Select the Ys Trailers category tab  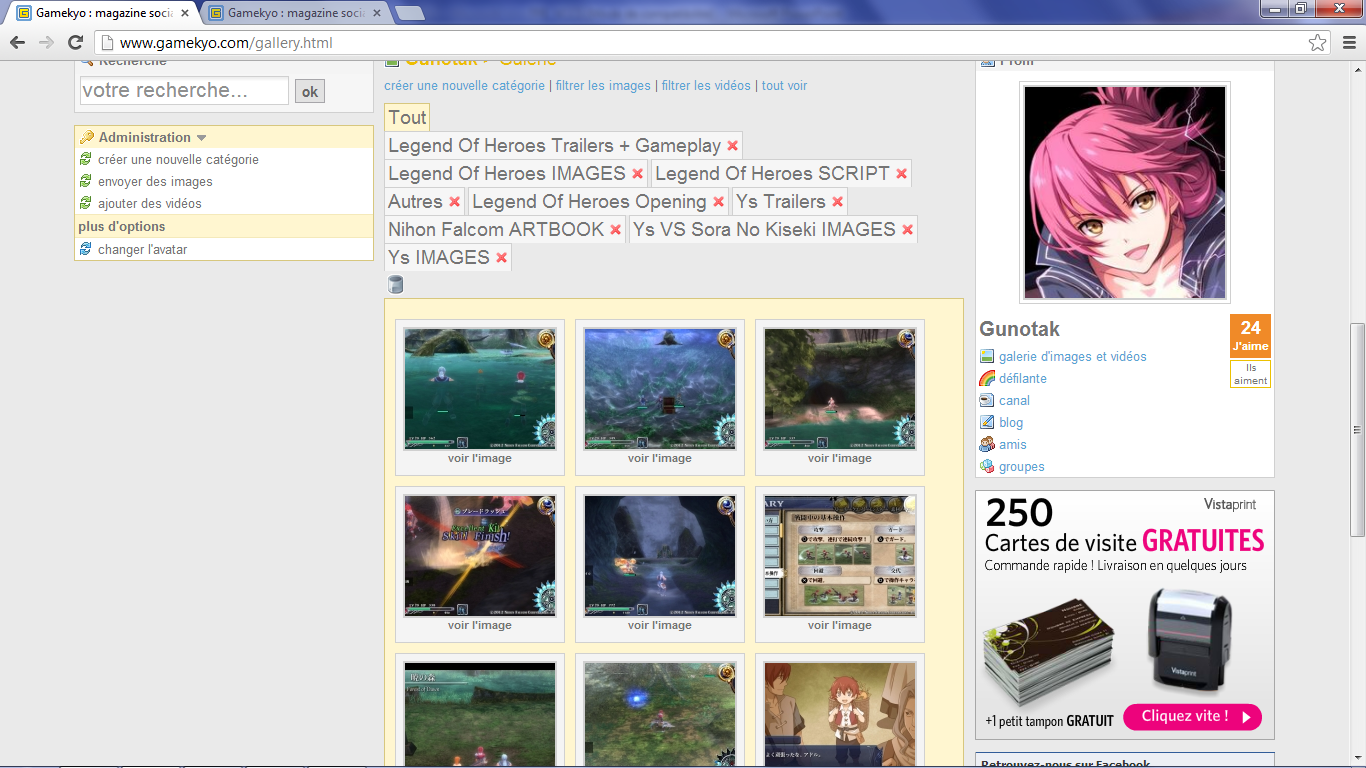tap(781, 202)
